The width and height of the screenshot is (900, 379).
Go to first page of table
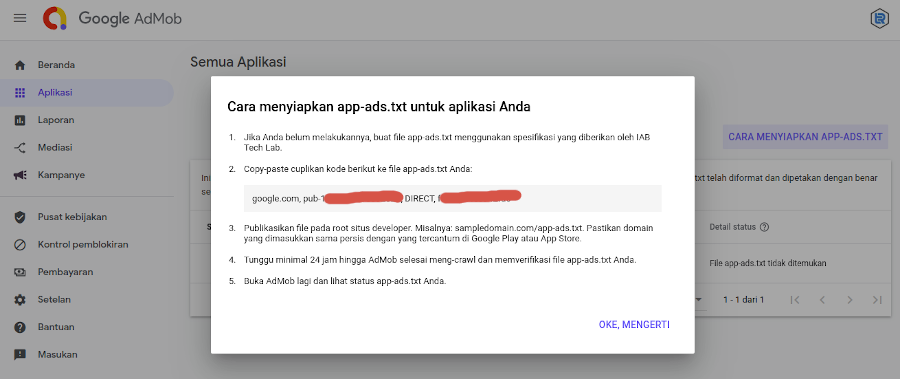click(795, 300)
